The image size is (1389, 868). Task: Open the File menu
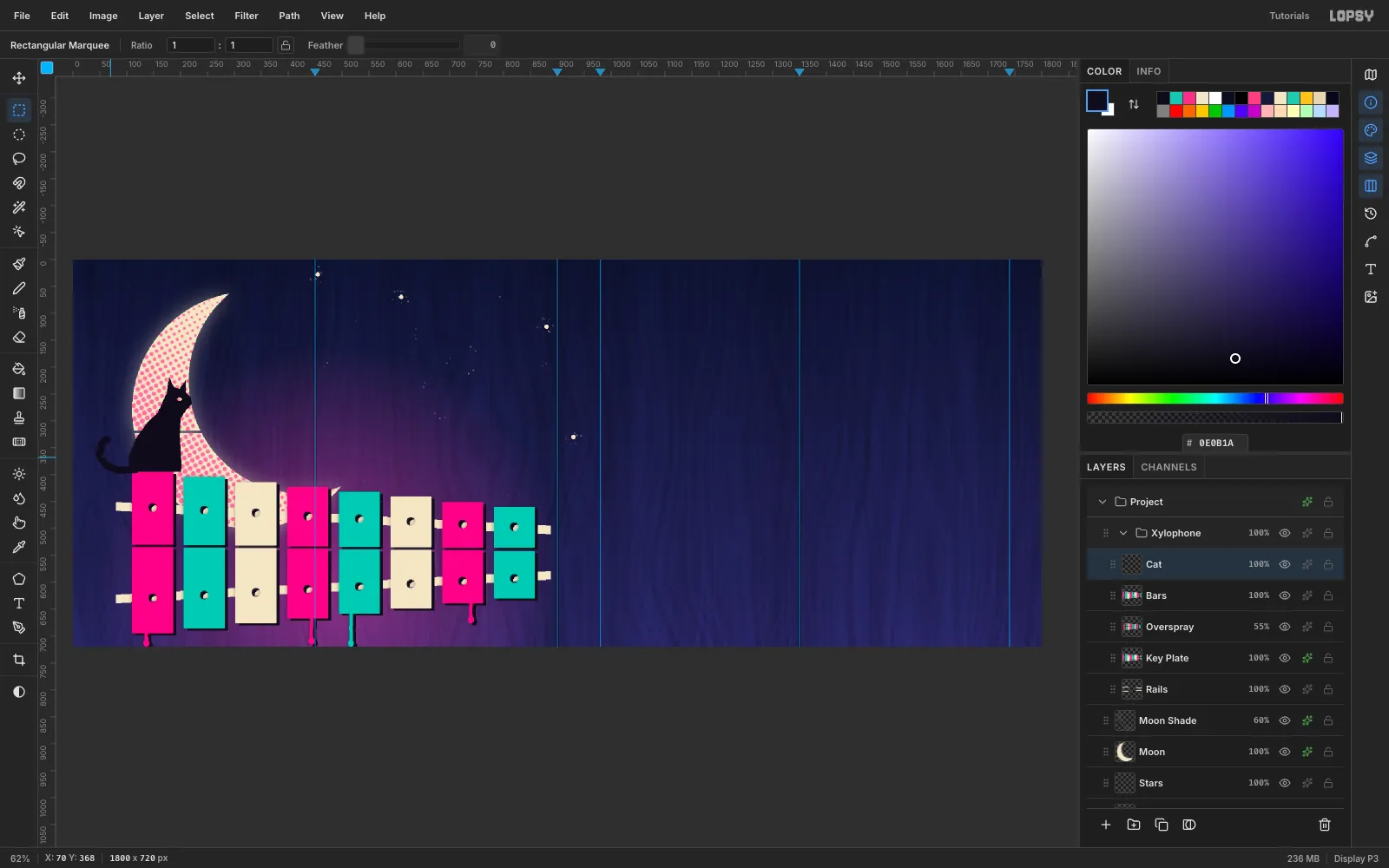click(22, 16)
